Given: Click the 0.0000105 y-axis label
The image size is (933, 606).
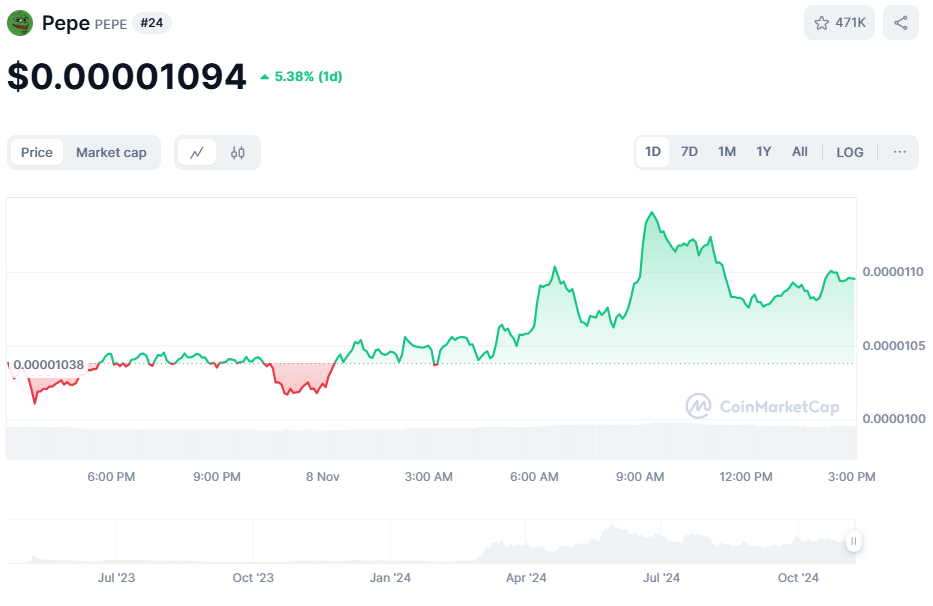Looking at the screenshot, I should [x=893, y=346].
